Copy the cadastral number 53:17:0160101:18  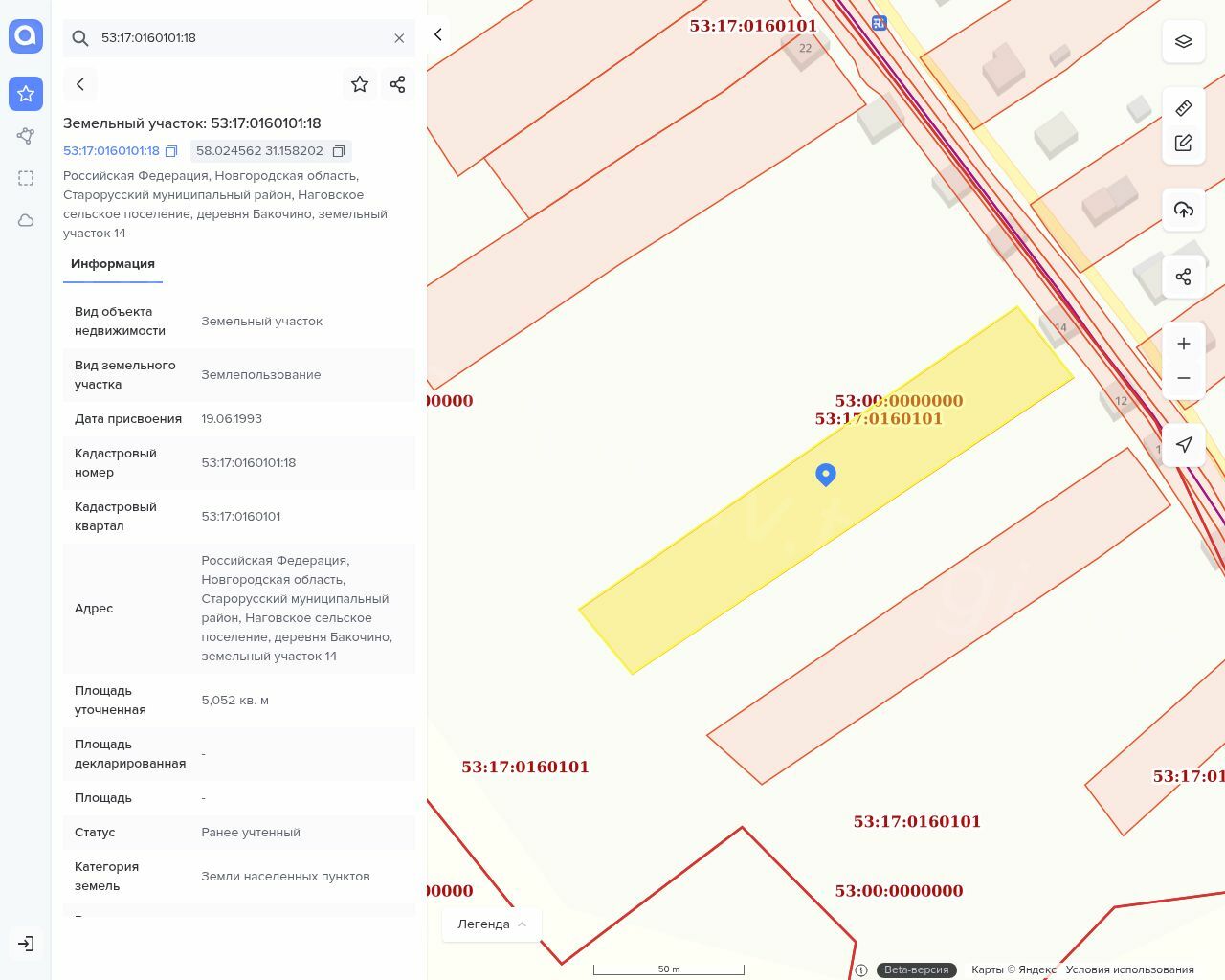pyautogui.click(x=171, y=151)
